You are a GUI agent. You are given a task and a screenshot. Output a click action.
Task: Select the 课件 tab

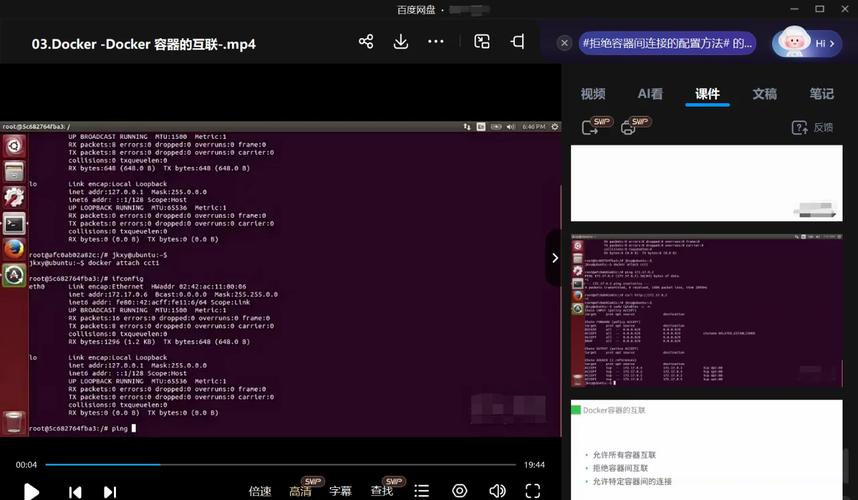tap(708, 94)
